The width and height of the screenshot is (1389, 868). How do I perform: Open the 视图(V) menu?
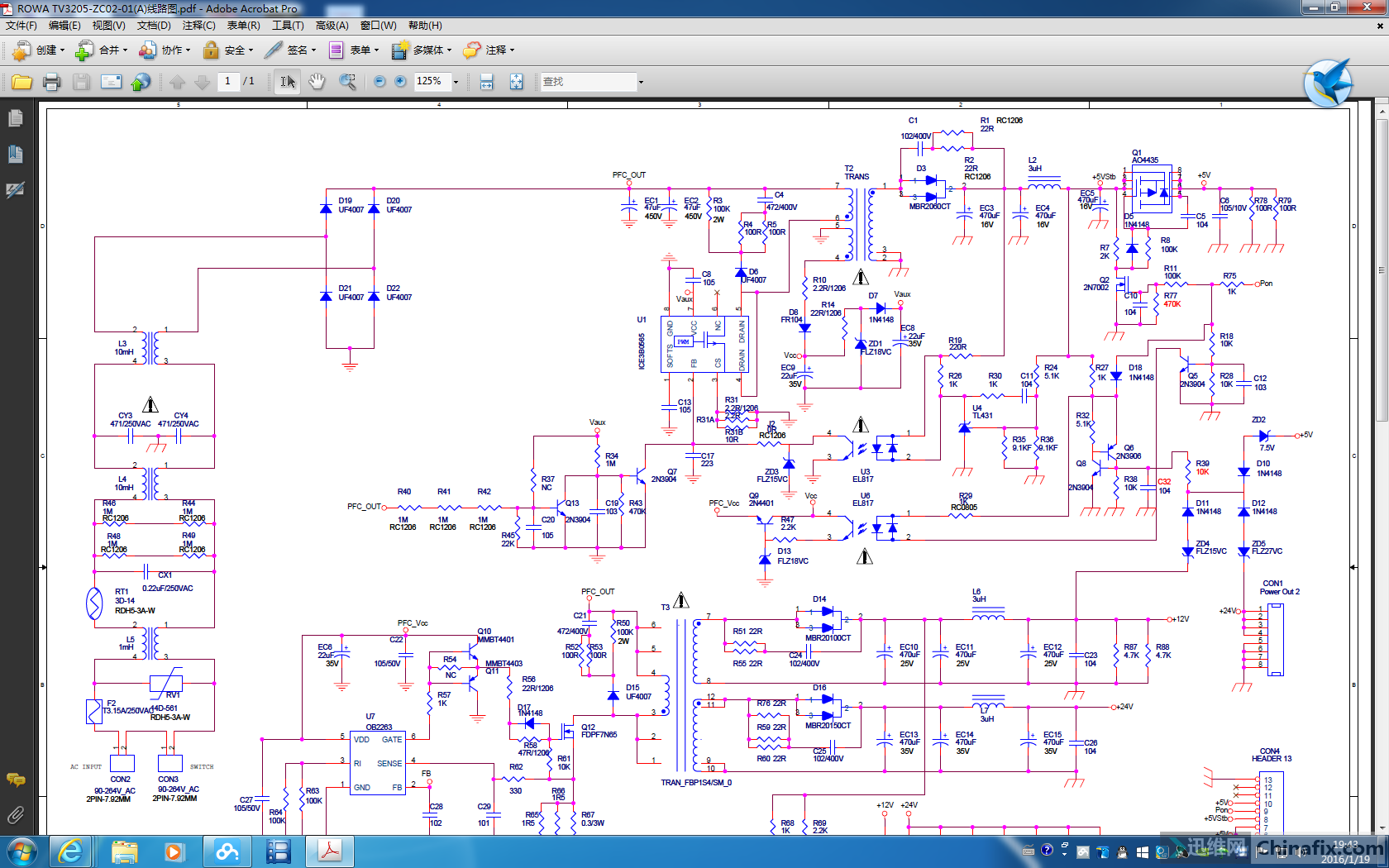108,26
